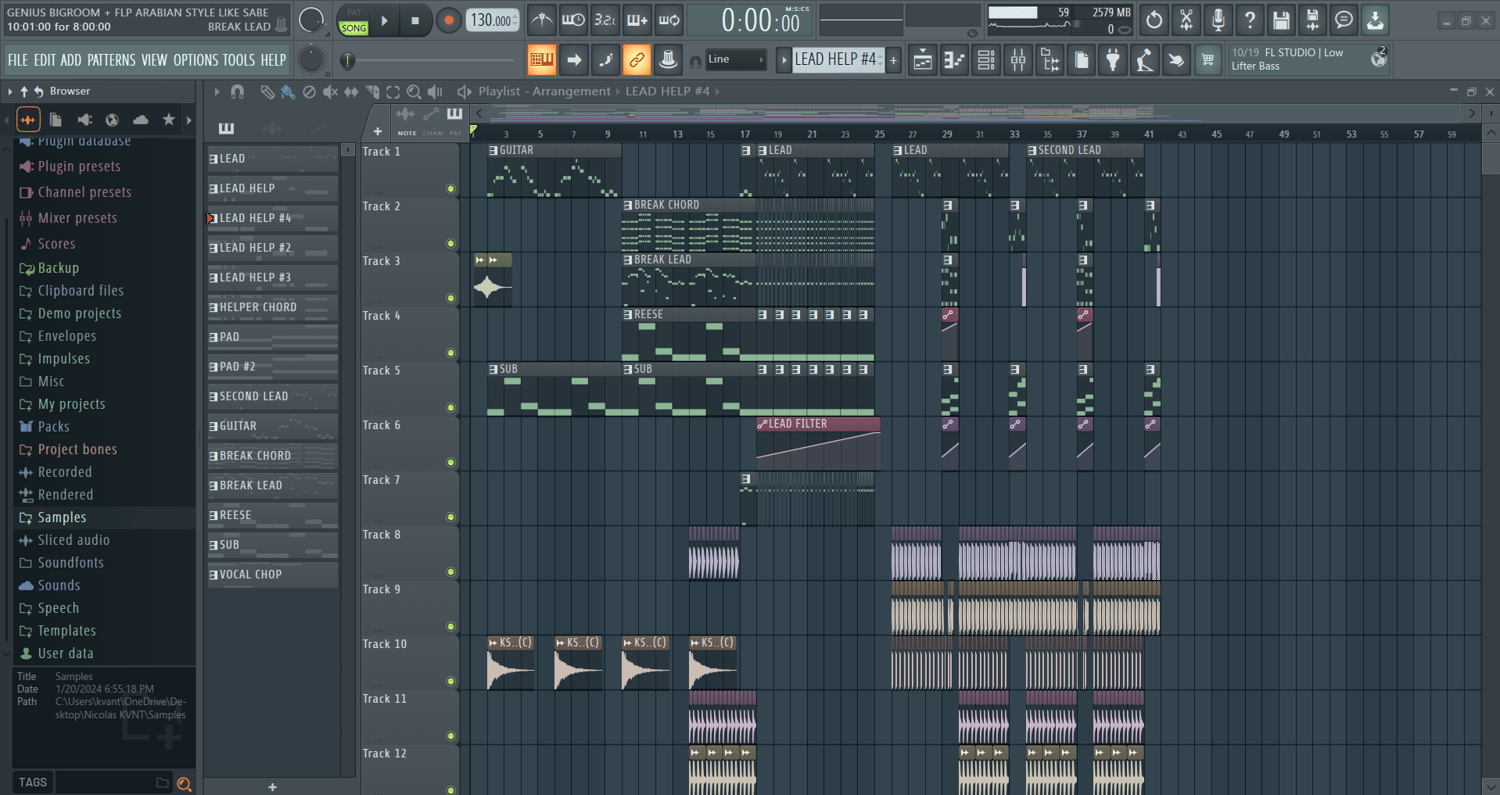Expand the Packs folder in browser
This screenshot has width=1500, height=795.
53,427
